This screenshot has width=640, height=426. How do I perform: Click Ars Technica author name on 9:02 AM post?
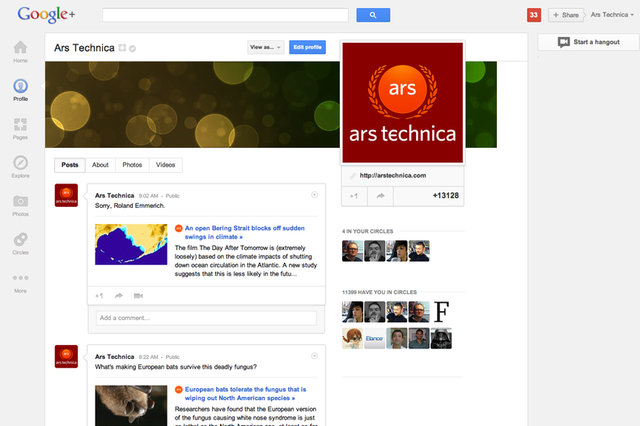click(114, 195)
